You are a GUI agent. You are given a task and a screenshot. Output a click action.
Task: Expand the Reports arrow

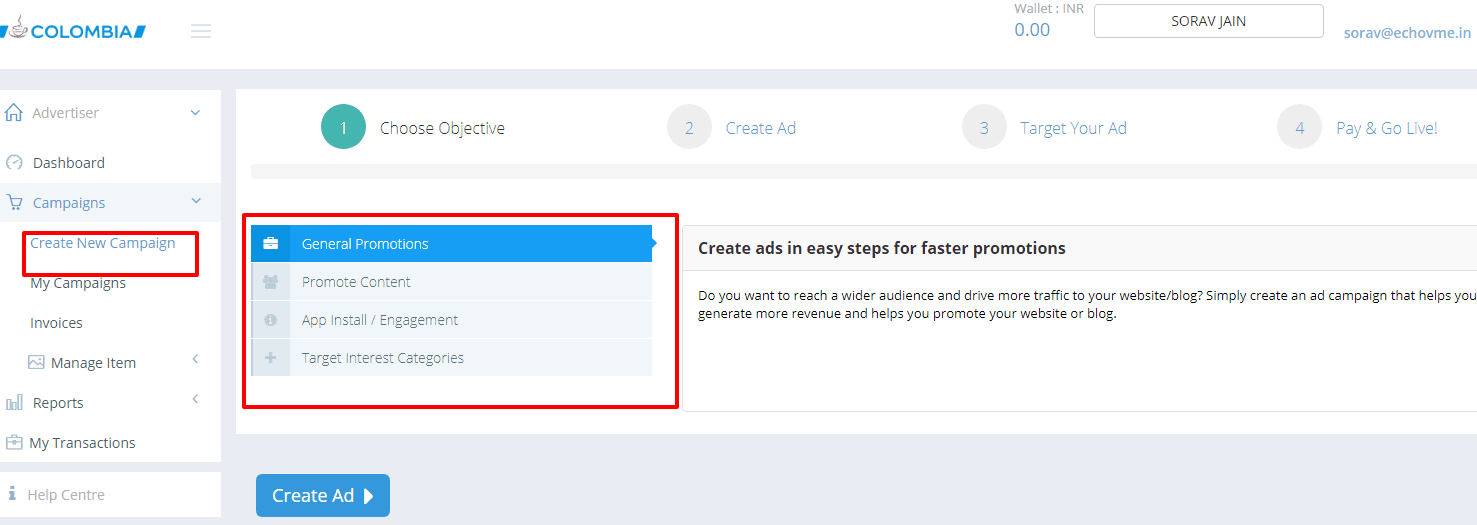point(195,400)
